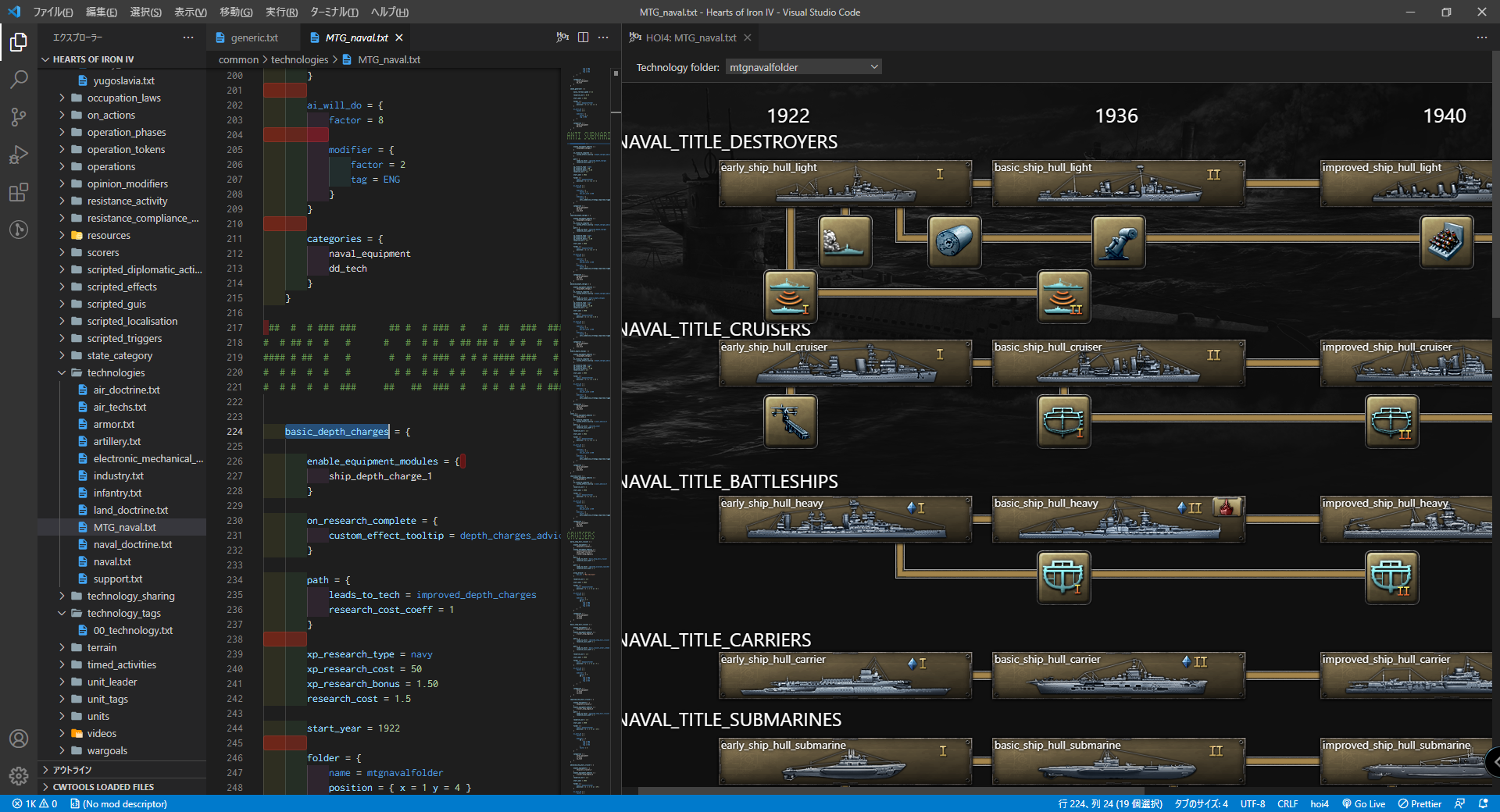
Task: Change the CRLF line ending setting
Action: pyautogui.click(x=1287, y=803)
